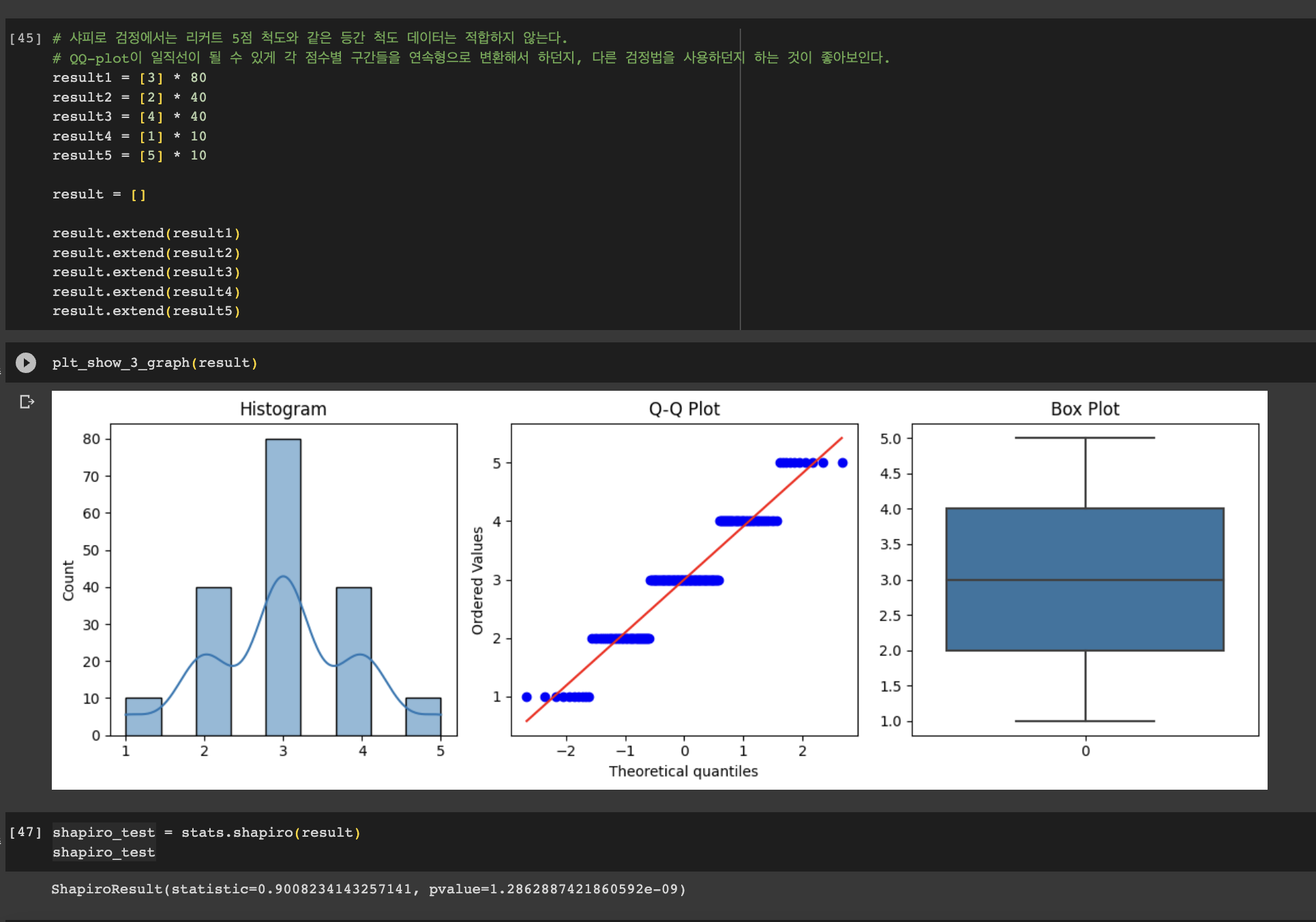Click the ShapiroResult output text
The image size is (1316, 922).
pyautogui.click(x=368, y=889)
